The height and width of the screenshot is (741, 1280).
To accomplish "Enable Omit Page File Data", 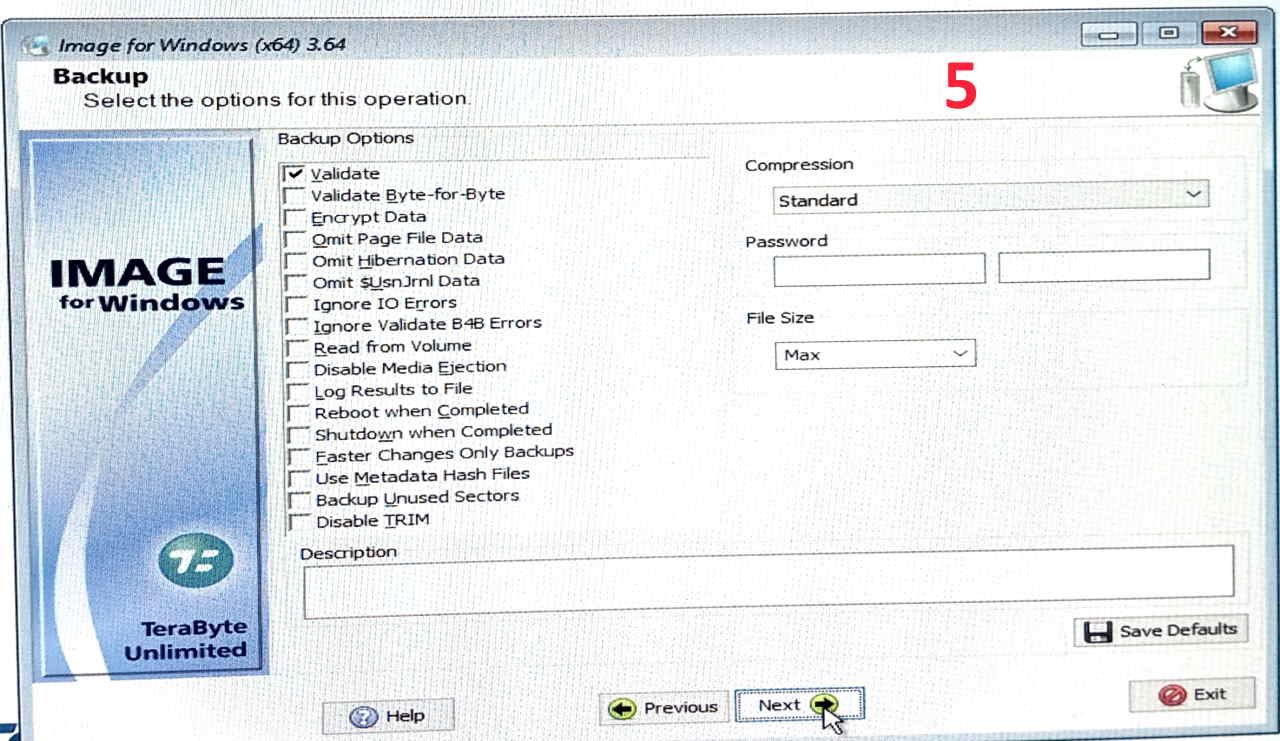I will tap(295, 239).
